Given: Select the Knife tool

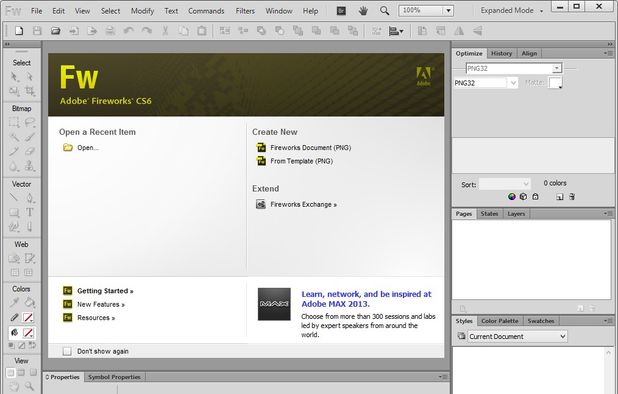Looking at the screenshot, I should [30, 227].
